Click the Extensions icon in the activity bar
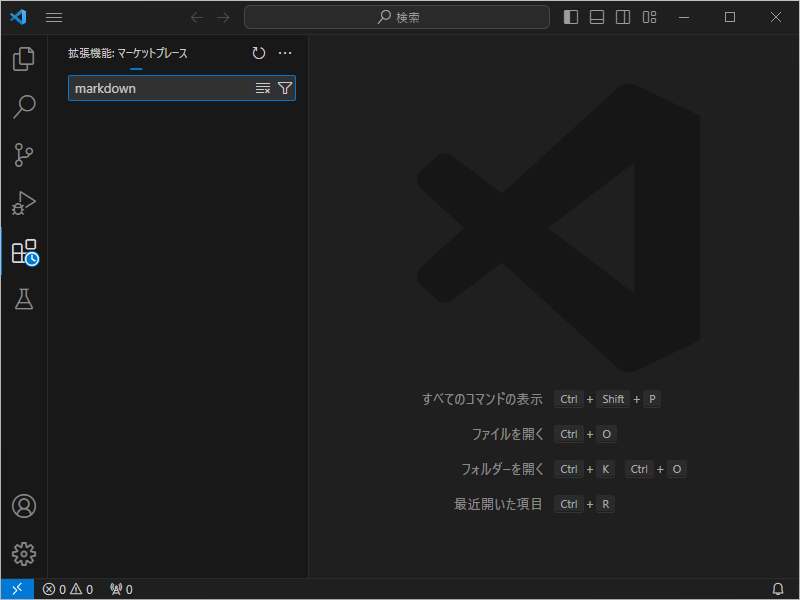Screen dimensions: 800x600 pyautogui.click(x=23, y=252)
